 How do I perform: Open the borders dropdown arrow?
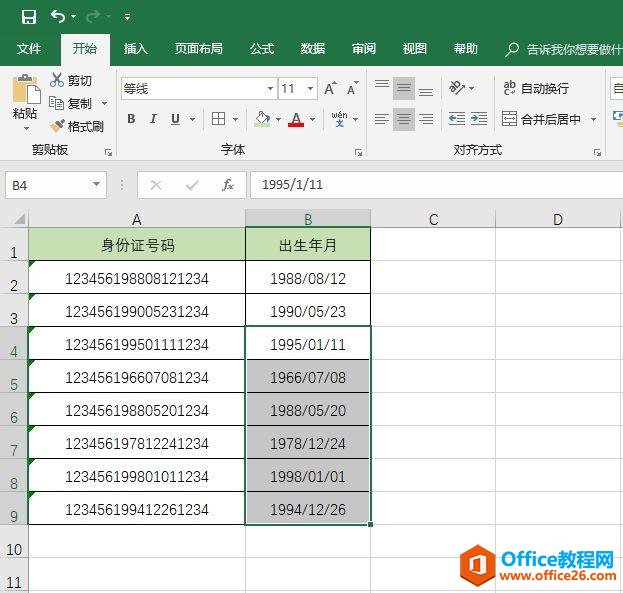pyautogui.click(x=235, y=119)
